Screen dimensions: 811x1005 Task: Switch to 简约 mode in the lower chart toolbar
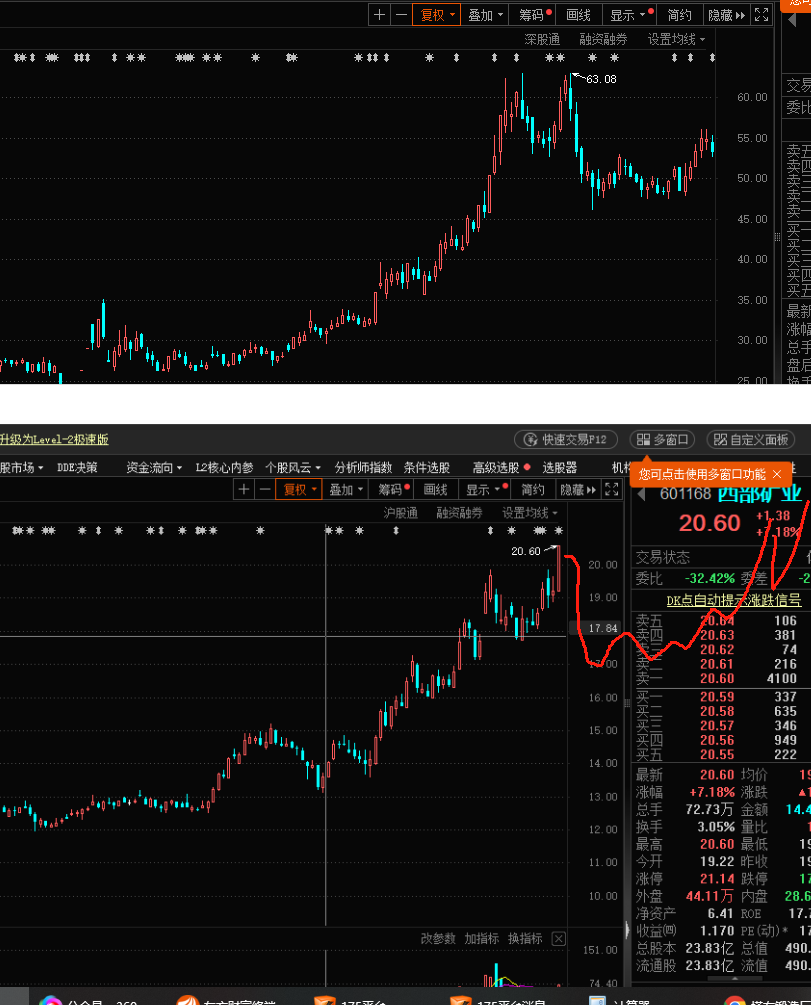click(533, 490)
